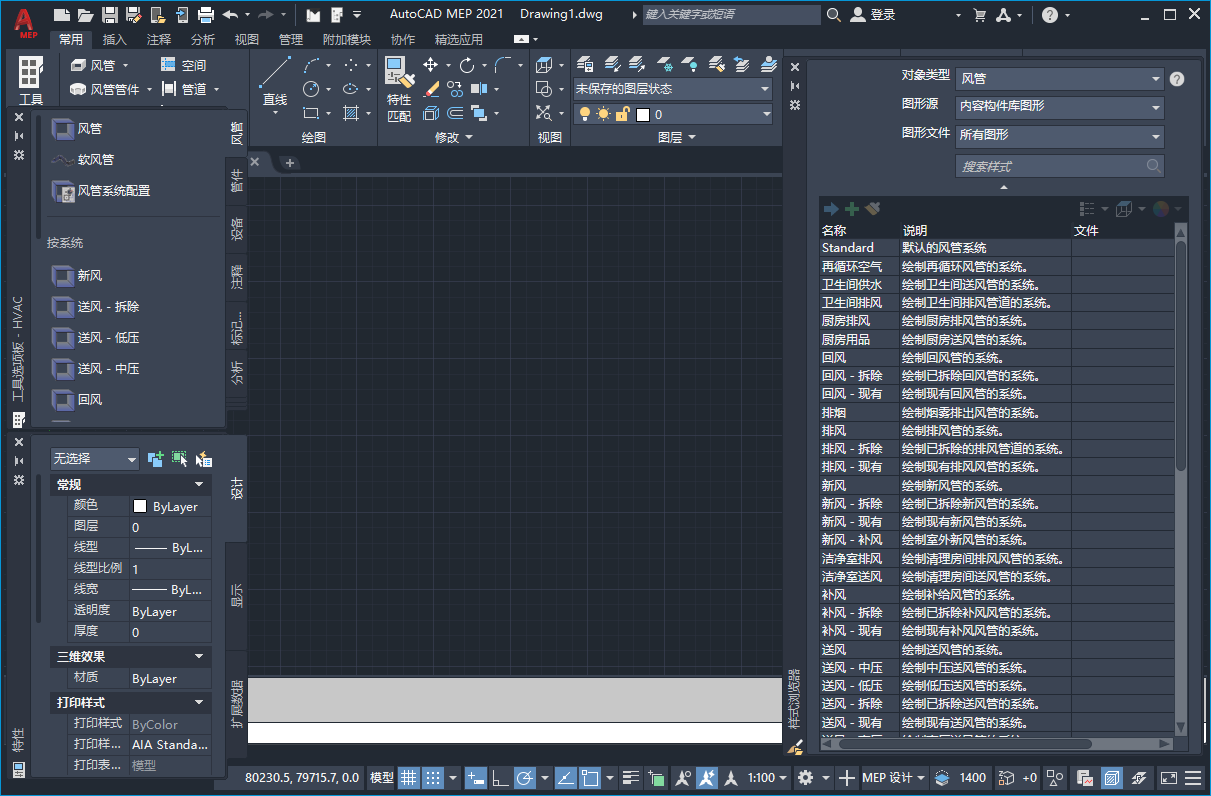The height and width of the screenshot is (796, 1211).
Task: Toggle the layer on/off lightbulb icon
Action: pyautogui.click(x=585, y=114)
